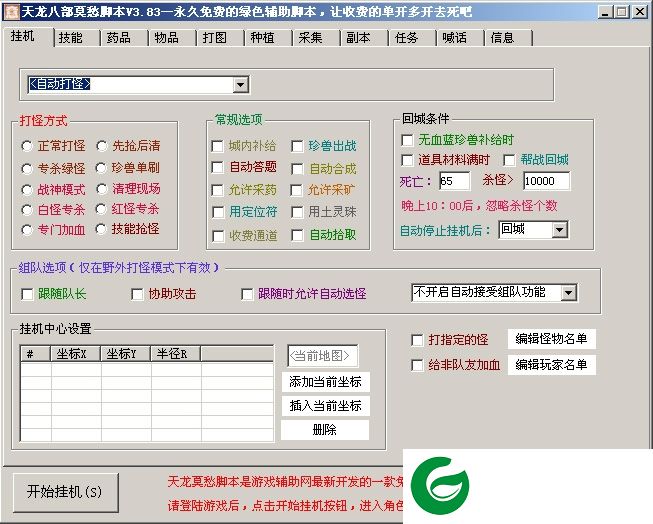This screenshot has width=653, height=524.
Task: Enable 帮战回城 checkbox
Action: 509,160
